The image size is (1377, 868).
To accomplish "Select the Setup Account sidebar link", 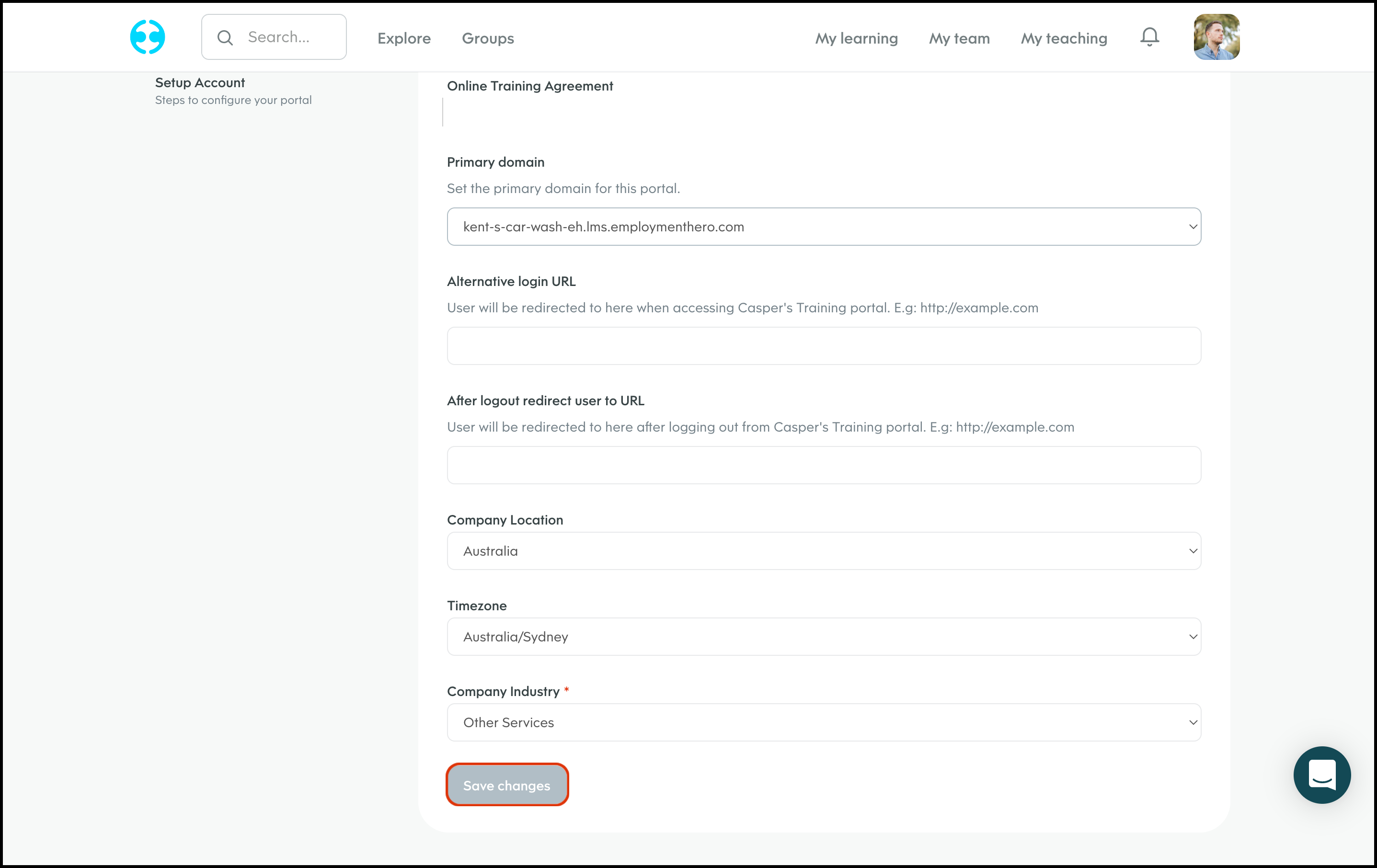I will point(200,83).
